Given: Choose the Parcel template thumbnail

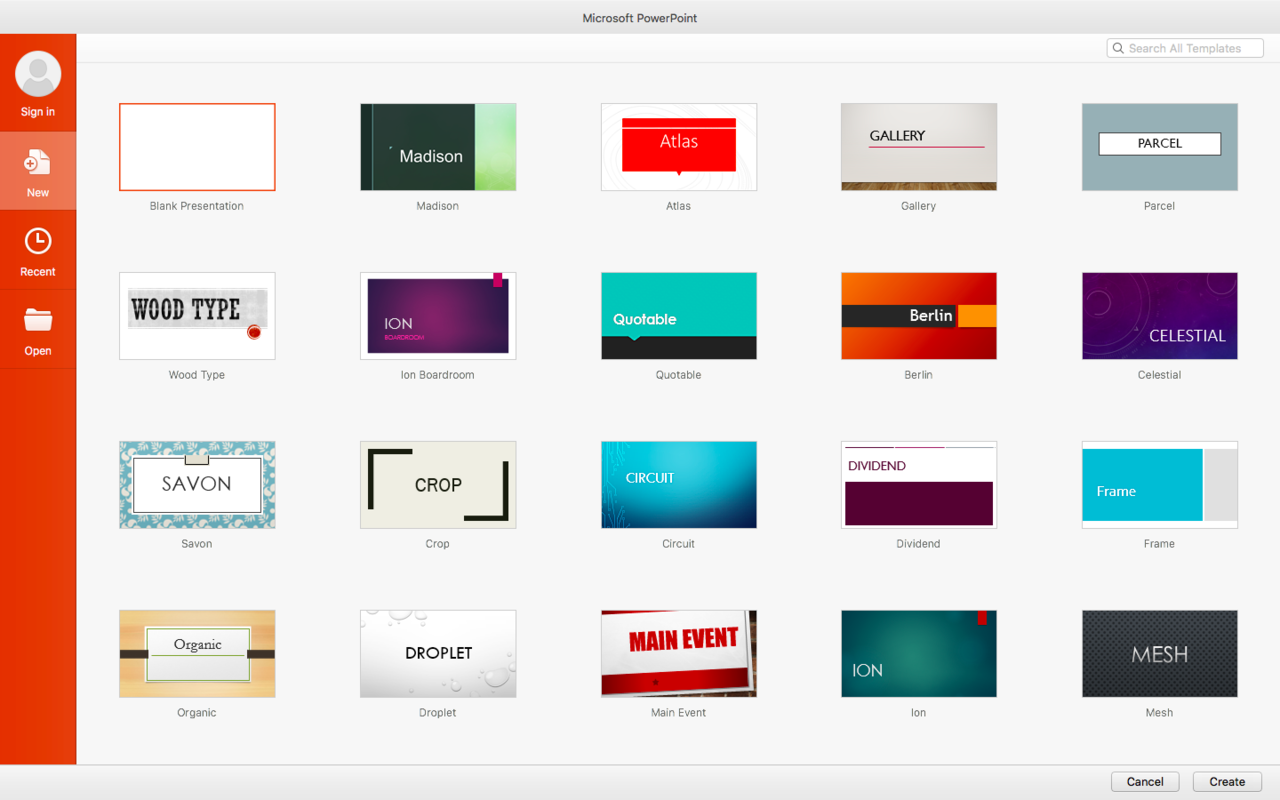Looking at the screenshot, I should tap(1160, 147).
